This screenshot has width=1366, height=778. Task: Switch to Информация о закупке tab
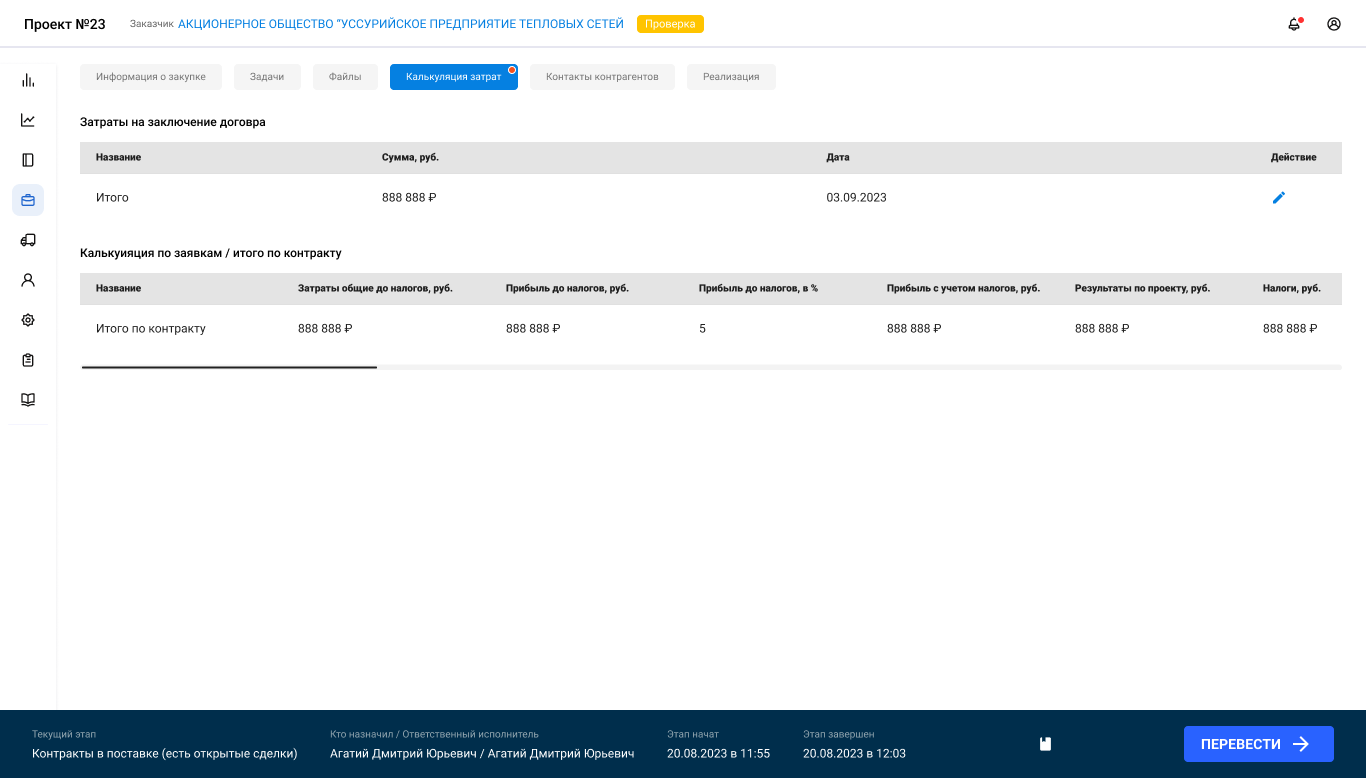pyautogui.click(x=151, y=77)
